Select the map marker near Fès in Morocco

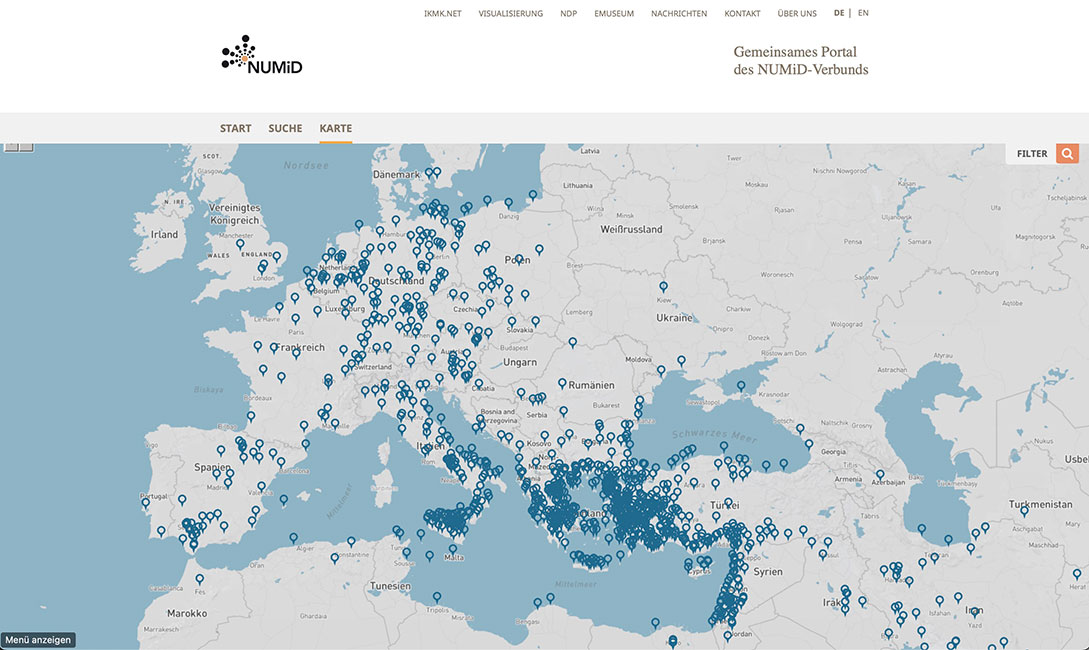(x=200, y=578)
